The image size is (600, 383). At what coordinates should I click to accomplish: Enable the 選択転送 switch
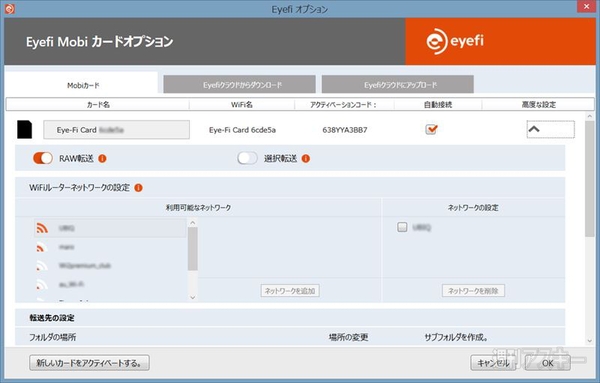pyautogui.click(x=247, y=158)
